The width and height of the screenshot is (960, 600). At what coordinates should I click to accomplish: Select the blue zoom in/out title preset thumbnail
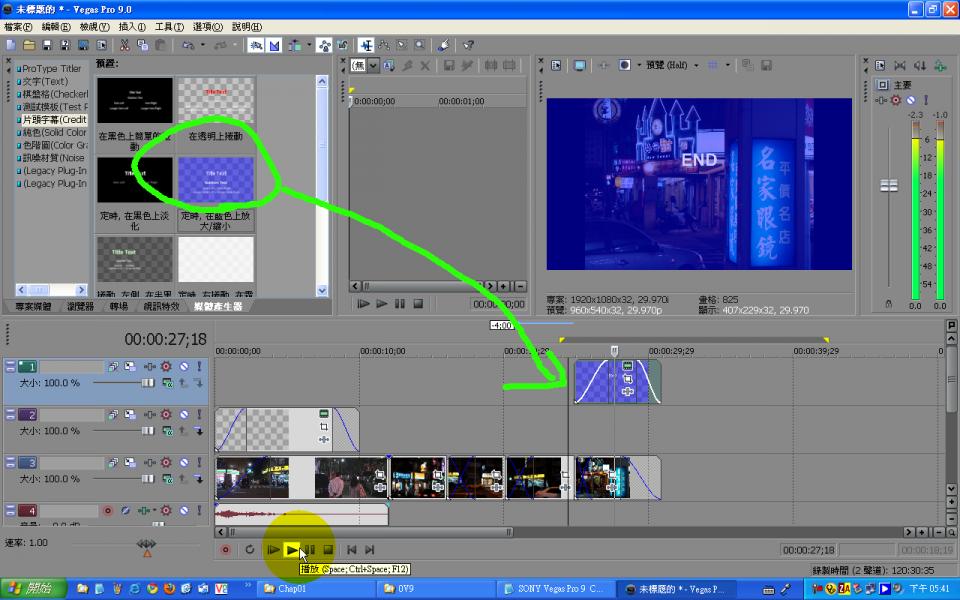pyautogui.click(x=215, y=181)
